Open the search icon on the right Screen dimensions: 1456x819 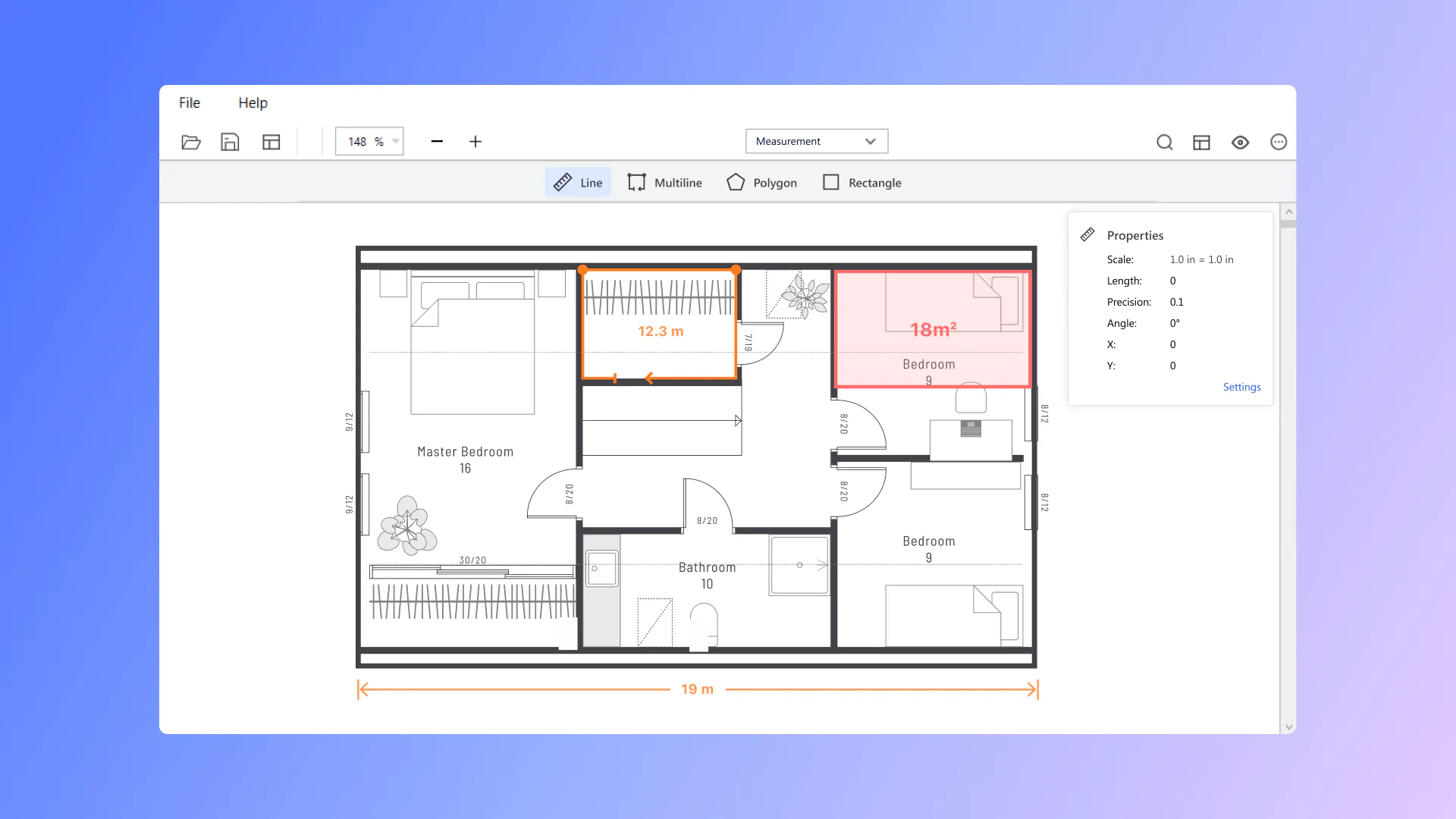(1165, 142)
